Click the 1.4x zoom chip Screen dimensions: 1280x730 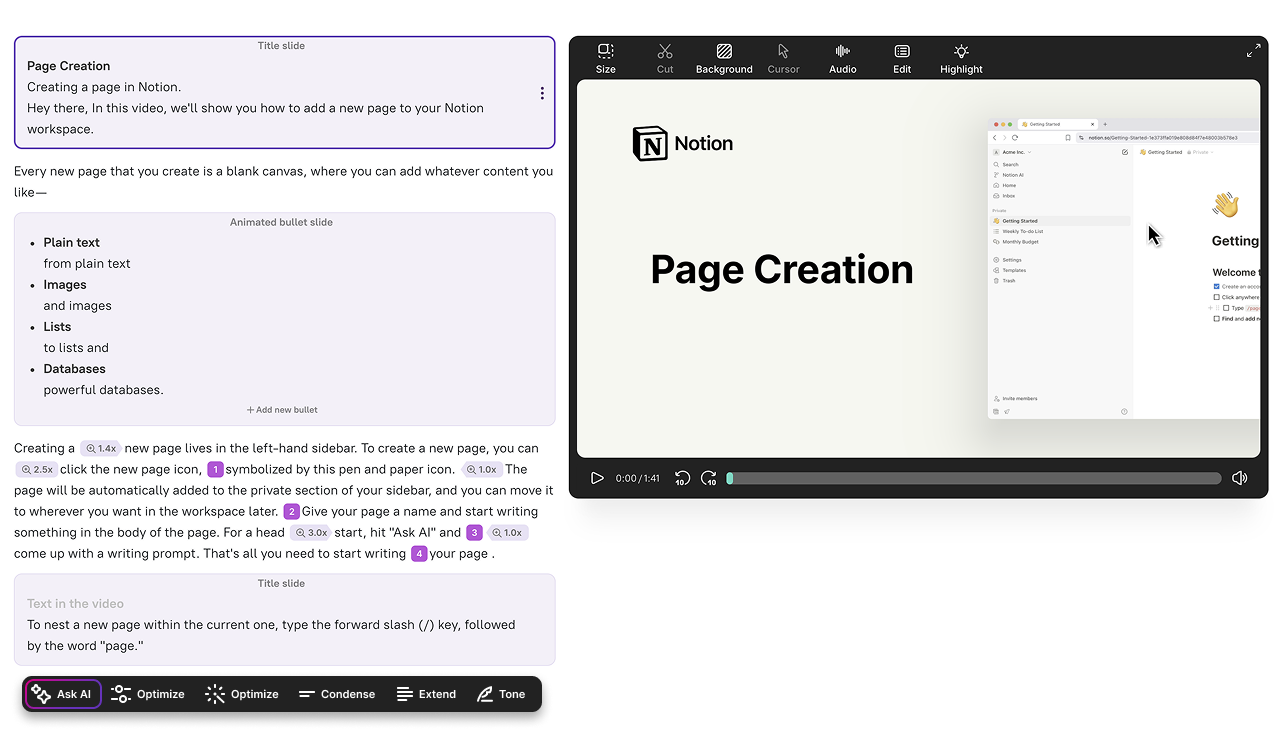tap(100, 449)
